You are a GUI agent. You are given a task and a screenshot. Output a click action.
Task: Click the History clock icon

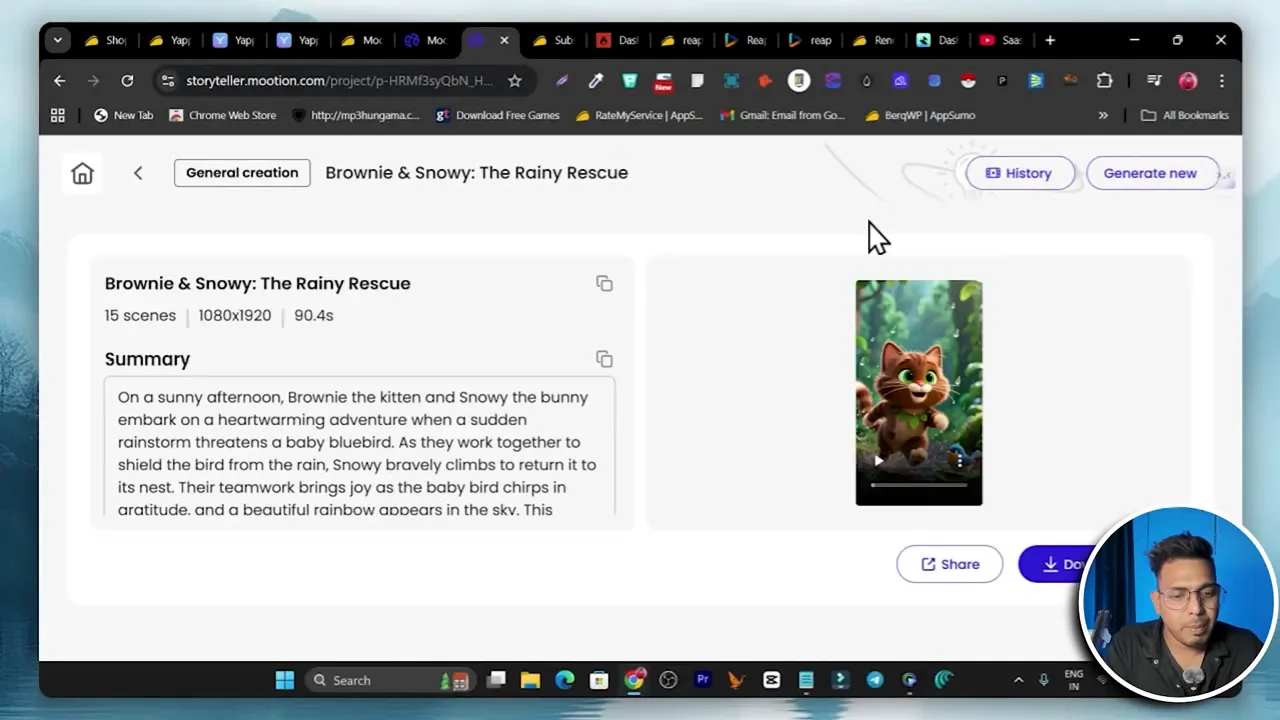[992, 172]
